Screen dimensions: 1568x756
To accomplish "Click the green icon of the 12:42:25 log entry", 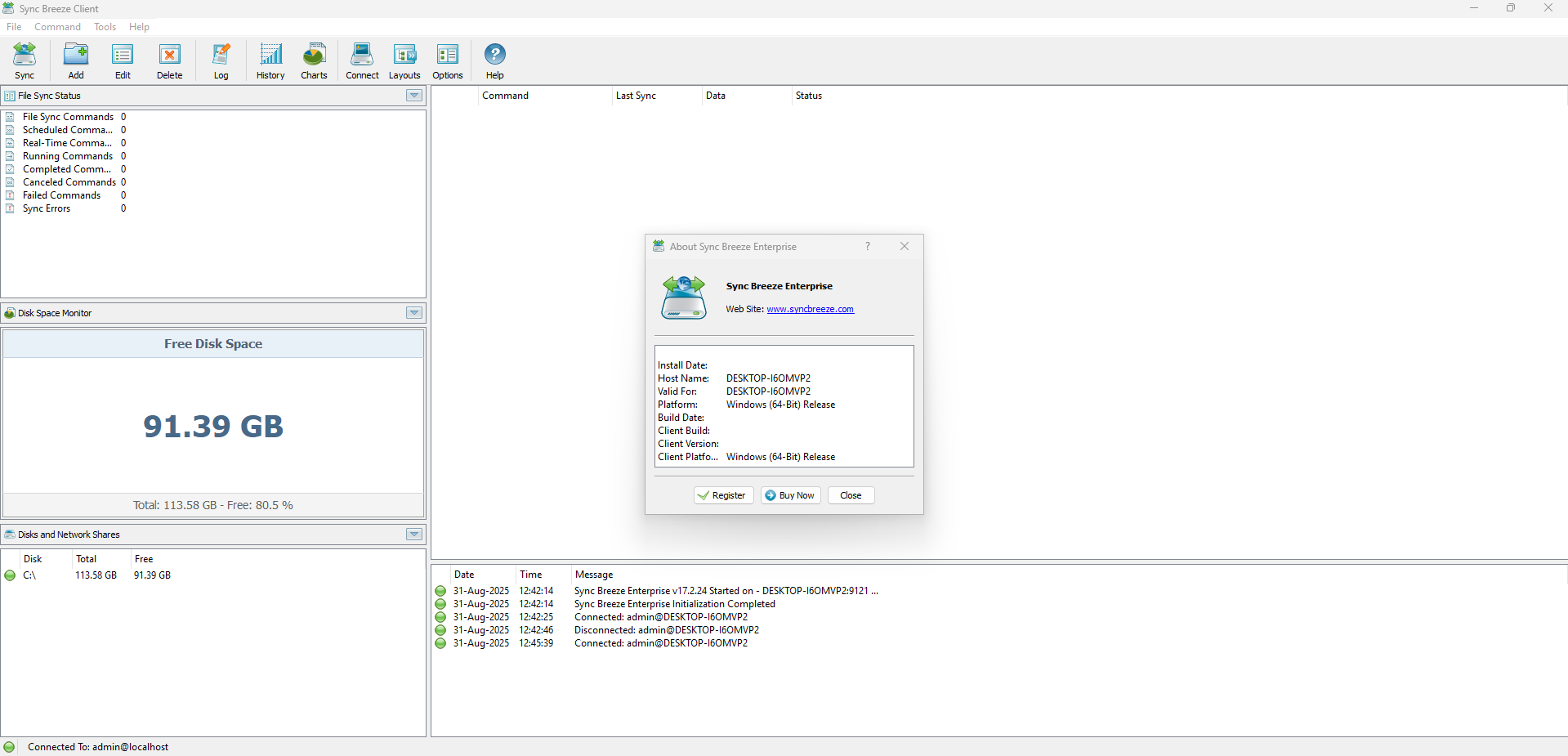I will (x=440, y=617).
